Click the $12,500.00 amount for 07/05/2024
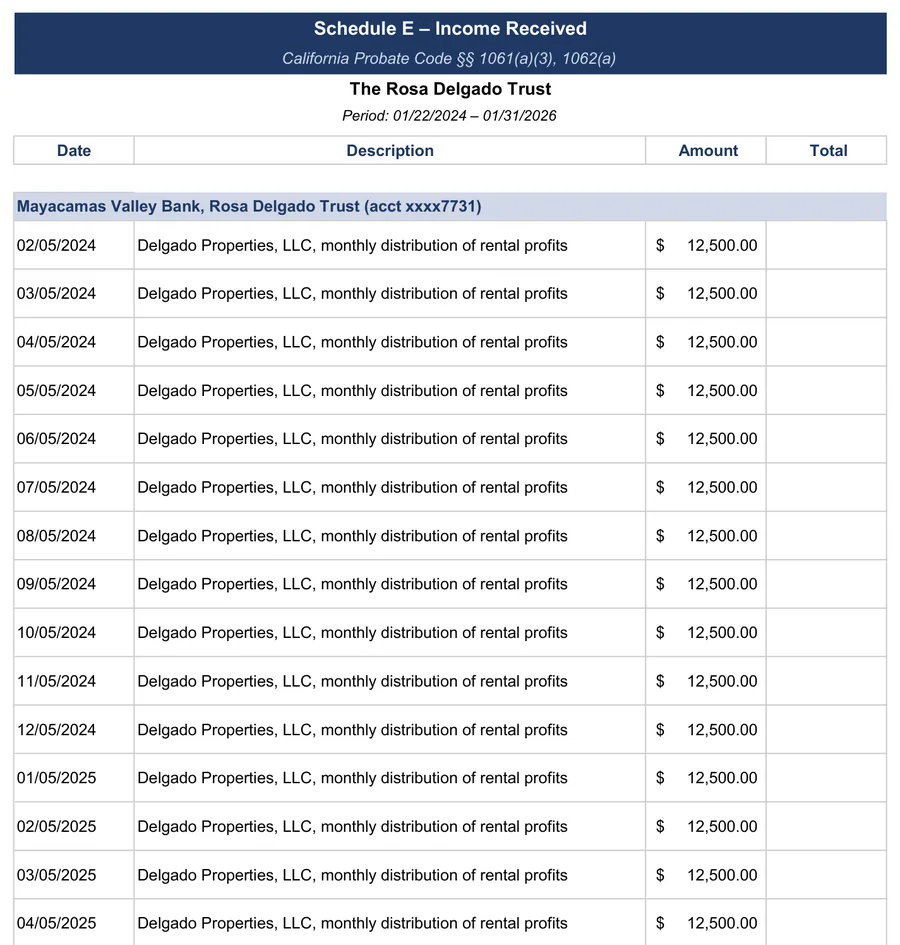 706,488
